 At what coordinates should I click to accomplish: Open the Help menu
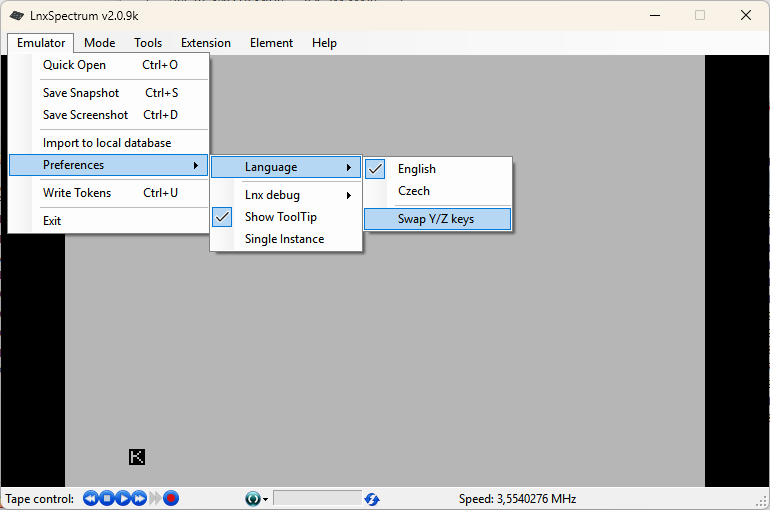click(x=324, y=43)
